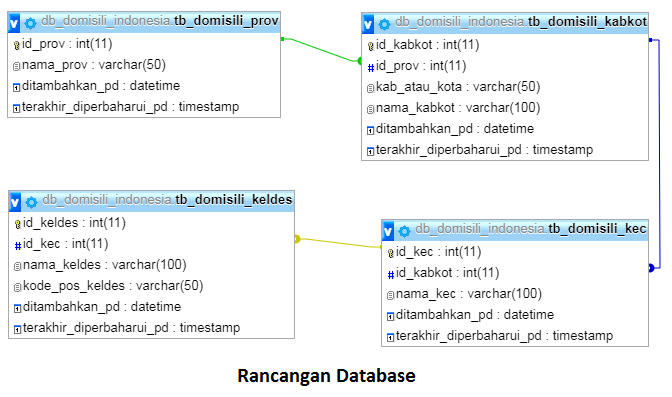This screenshot has width=672, height=397.
Task: Select the 'kode_pos_keldes : varchar(50)' field
Action: pos(113,286)
